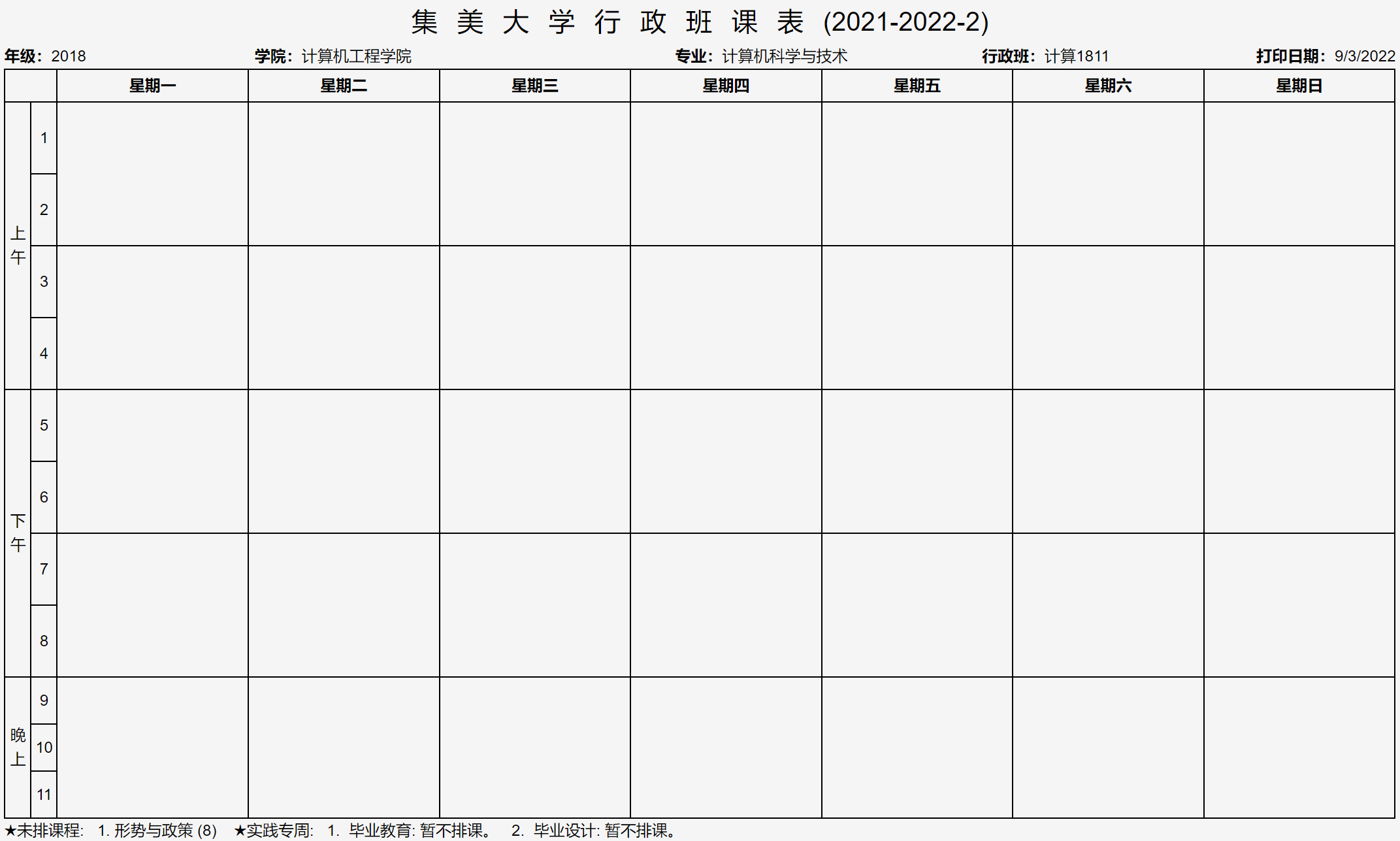Click period number 10 cell

pyautogui.click(x=44, y=748)
